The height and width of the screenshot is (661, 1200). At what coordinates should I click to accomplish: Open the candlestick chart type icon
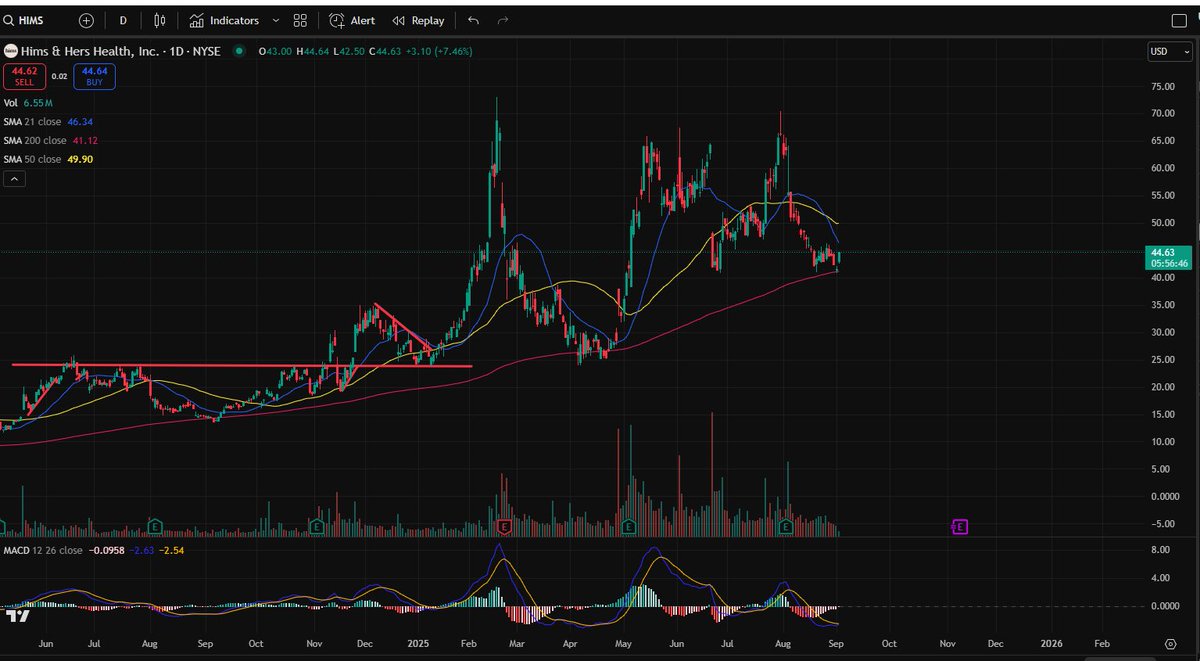(x=160, y=20)
